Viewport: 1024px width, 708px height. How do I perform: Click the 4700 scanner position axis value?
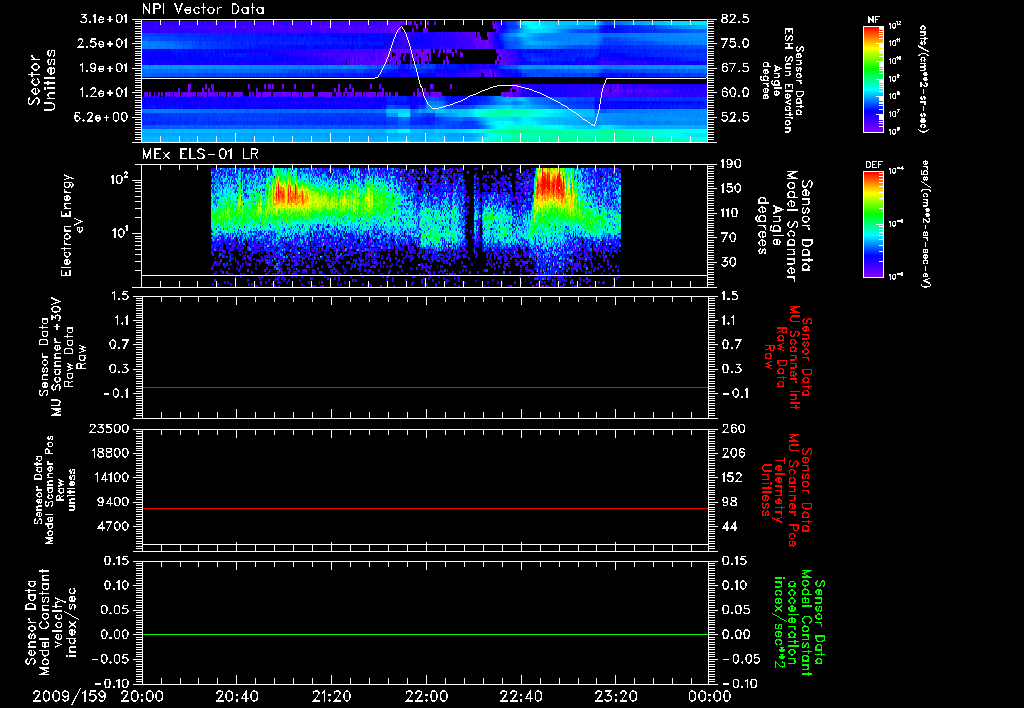(112, 526)
